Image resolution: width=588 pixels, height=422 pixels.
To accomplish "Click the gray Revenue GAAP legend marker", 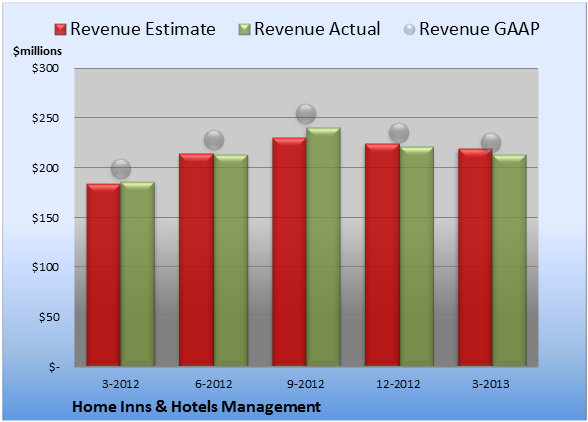I will click(x=409, y=30).
